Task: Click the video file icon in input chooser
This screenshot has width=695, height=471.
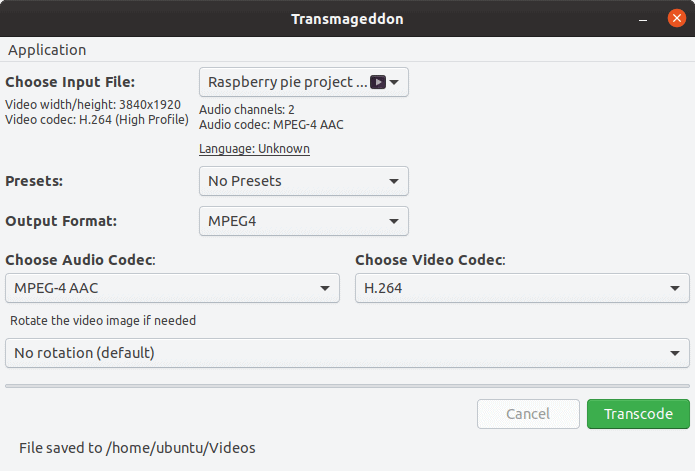Action: point(378,82)
